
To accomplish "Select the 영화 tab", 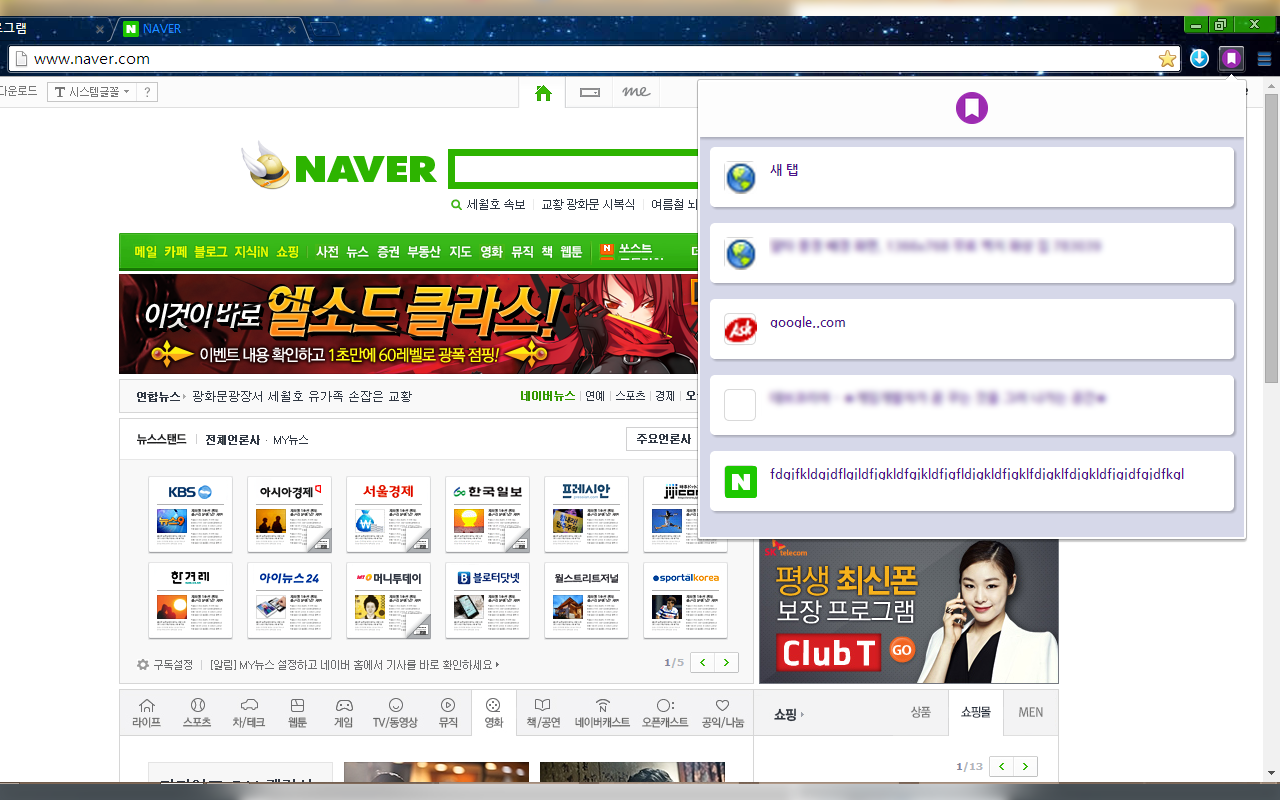I will (493, 713).
